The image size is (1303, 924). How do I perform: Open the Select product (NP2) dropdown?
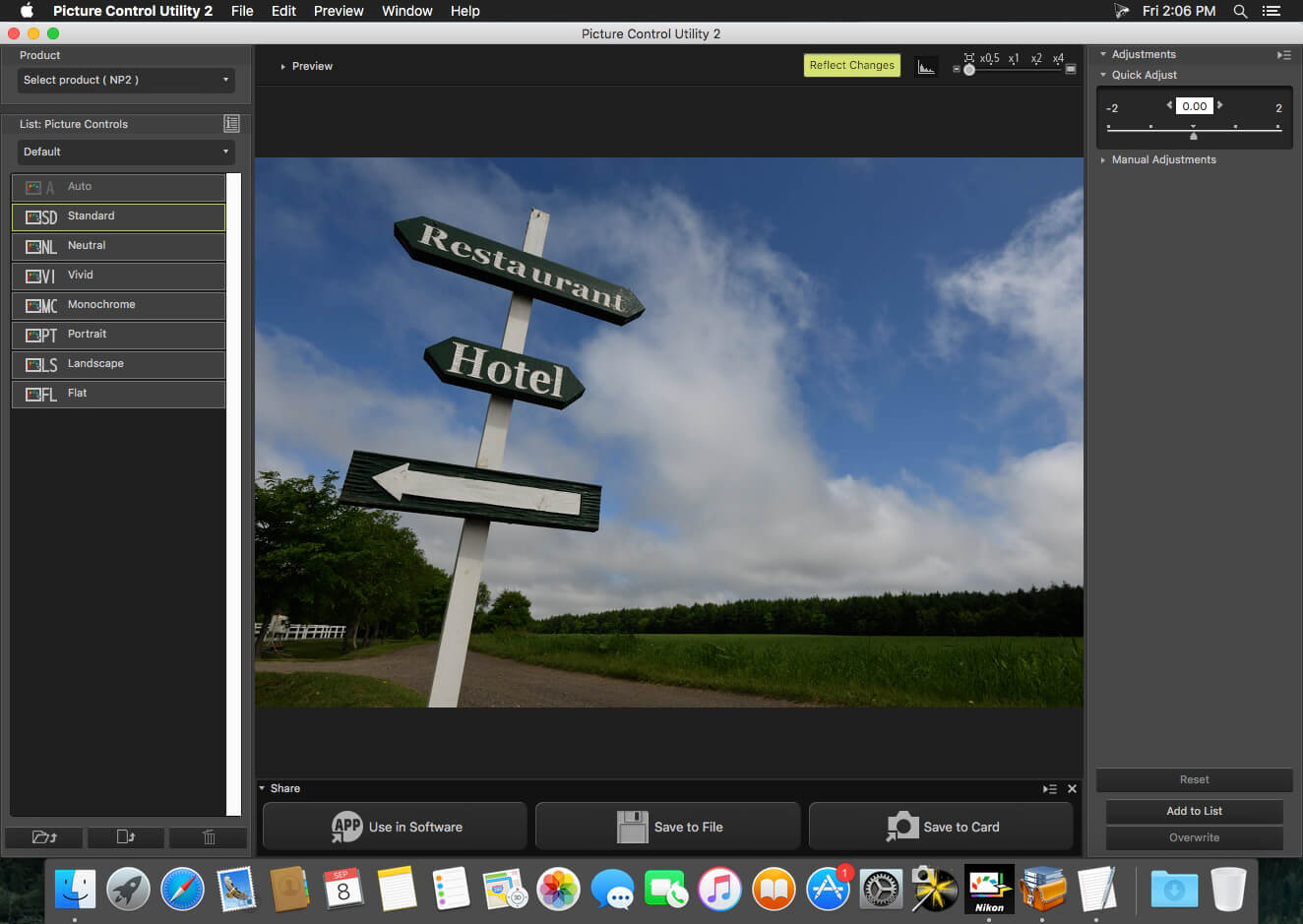coord(126,80)
